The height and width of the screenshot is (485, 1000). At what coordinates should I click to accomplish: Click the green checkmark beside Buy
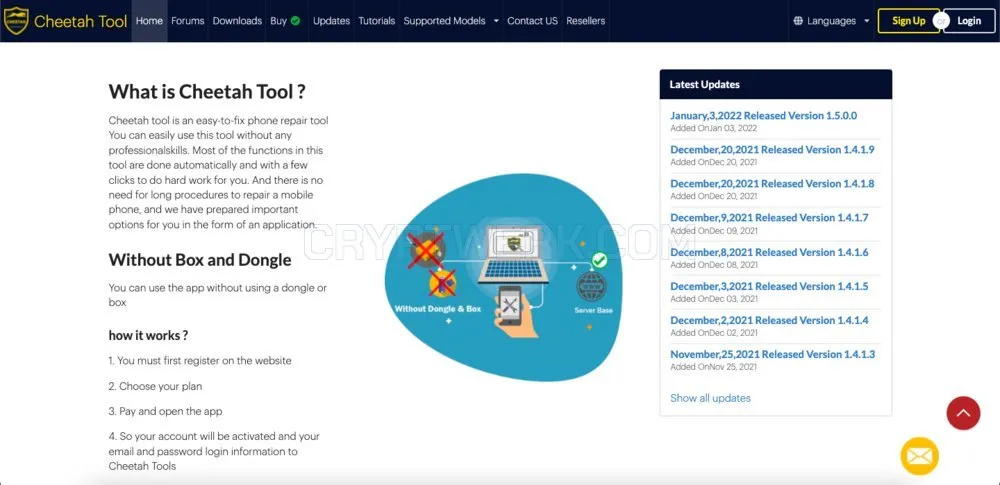295,20
